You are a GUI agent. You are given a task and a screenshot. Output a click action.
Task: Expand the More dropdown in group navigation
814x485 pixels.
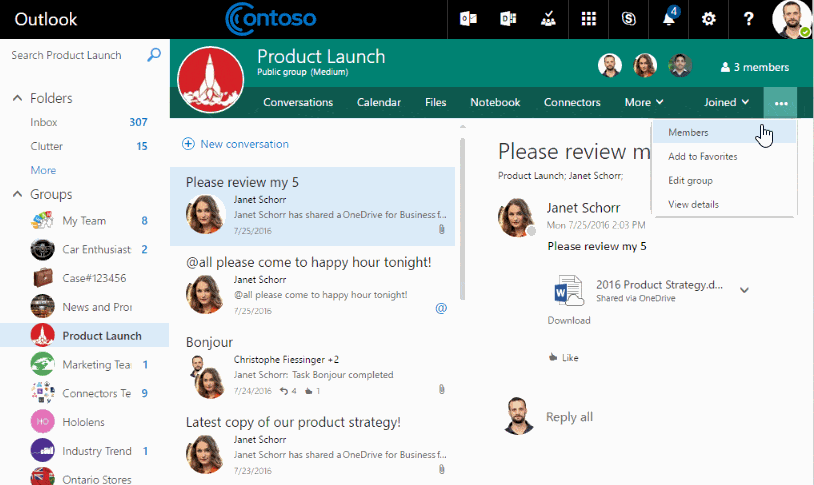pyautogui.click(x=644, y=102)
